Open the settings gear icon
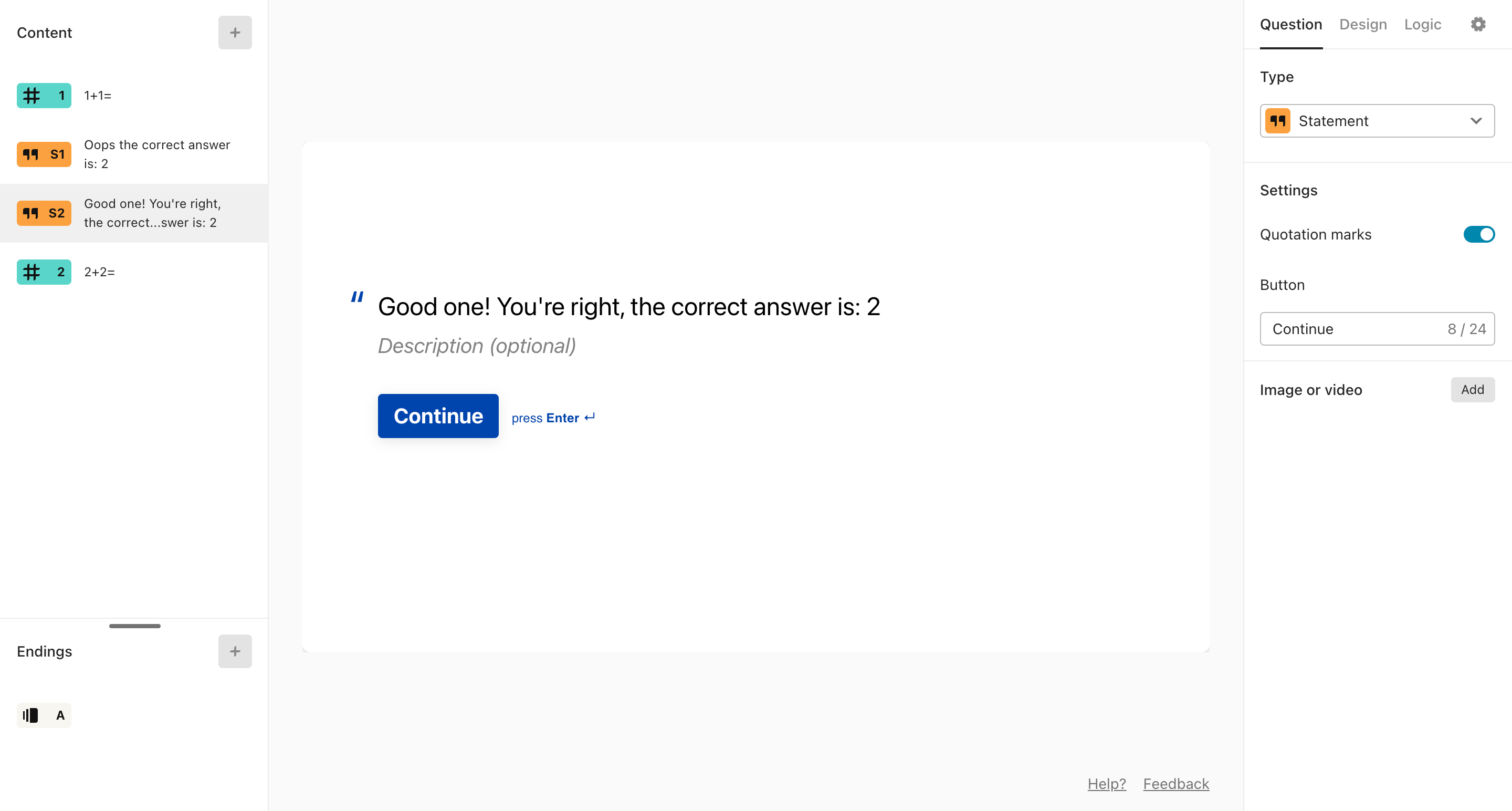 coord(1478,24)
